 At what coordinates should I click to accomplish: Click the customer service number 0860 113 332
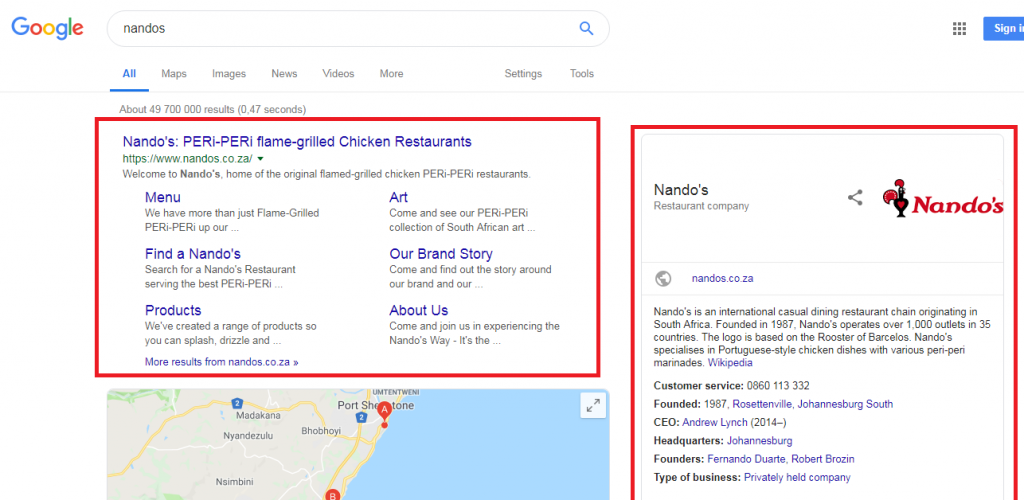(778, 386)
